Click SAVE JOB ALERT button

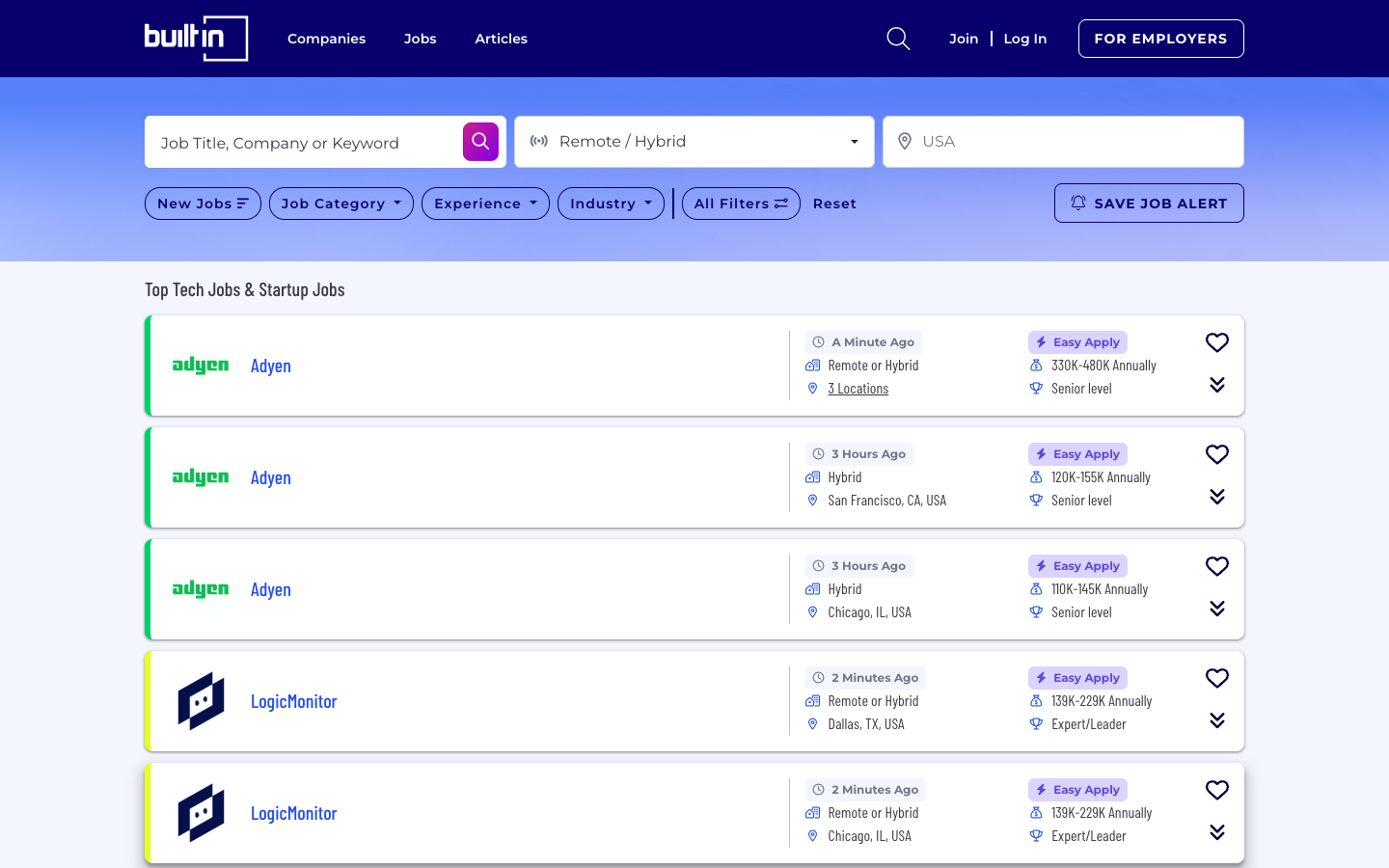tap(1149, 203)
